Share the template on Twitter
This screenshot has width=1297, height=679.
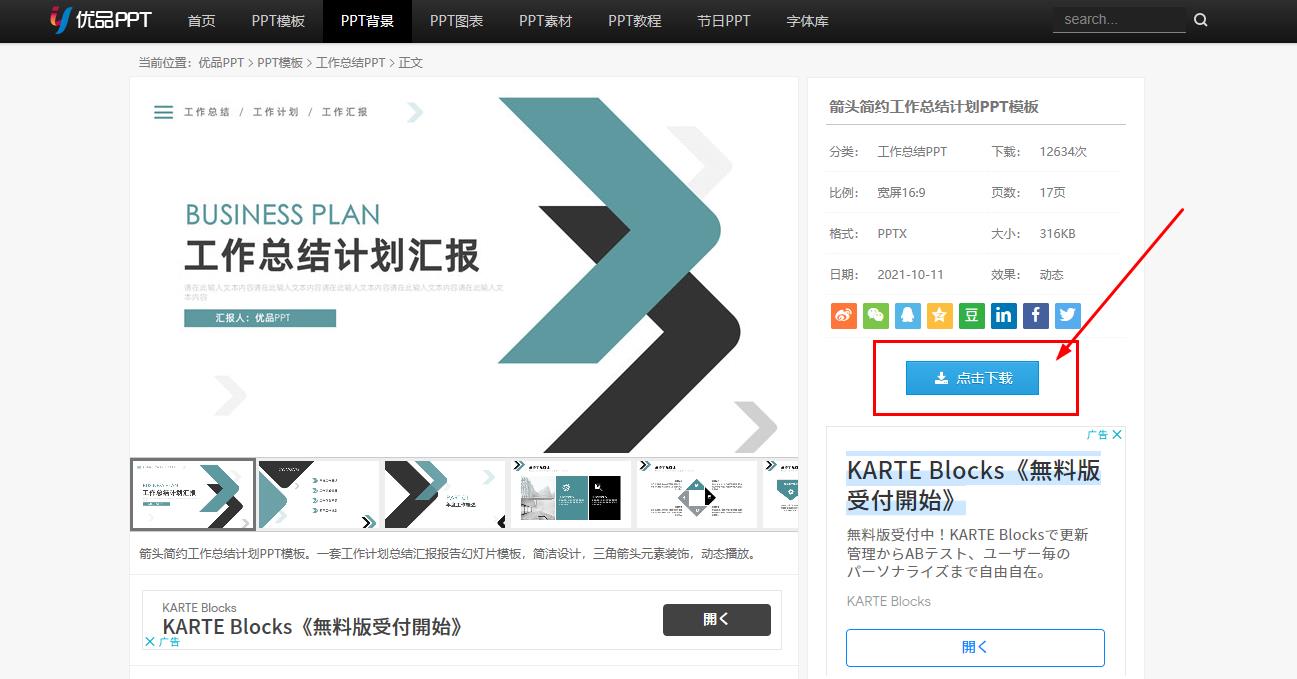(1067, 315)
